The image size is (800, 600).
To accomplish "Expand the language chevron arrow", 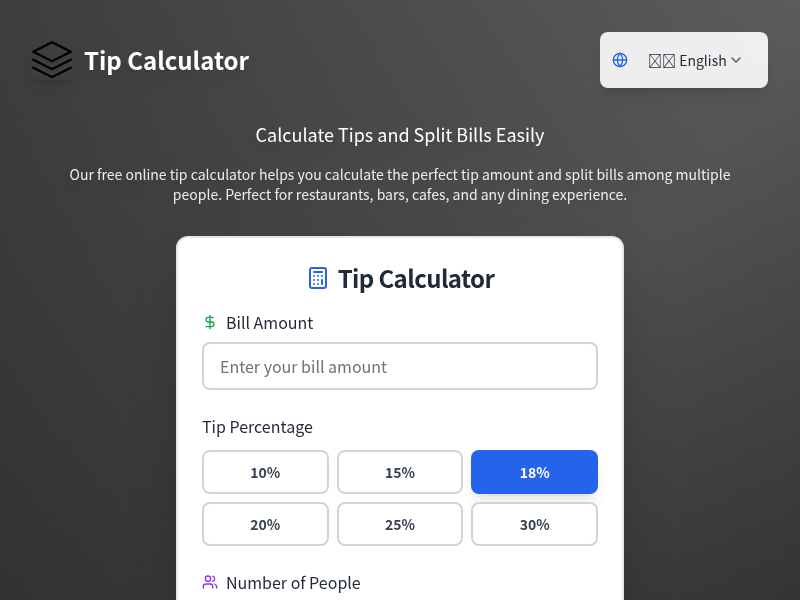I will tap(736, 60).
